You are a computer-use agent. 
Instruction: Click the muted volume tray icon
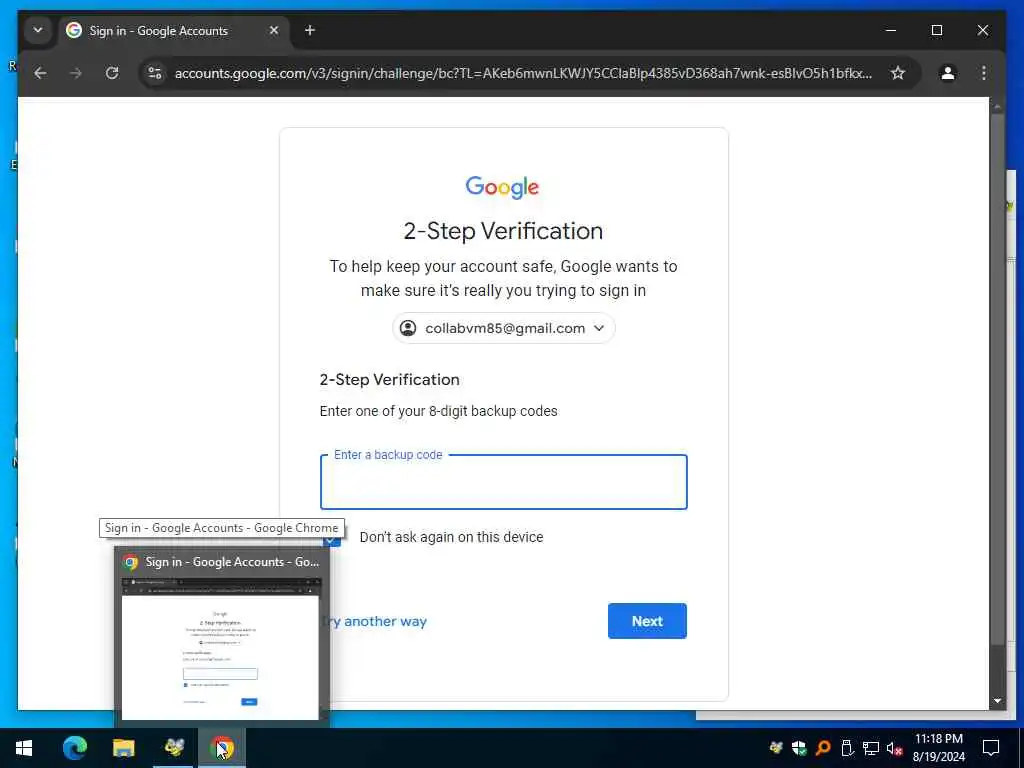tap(894, 748)
